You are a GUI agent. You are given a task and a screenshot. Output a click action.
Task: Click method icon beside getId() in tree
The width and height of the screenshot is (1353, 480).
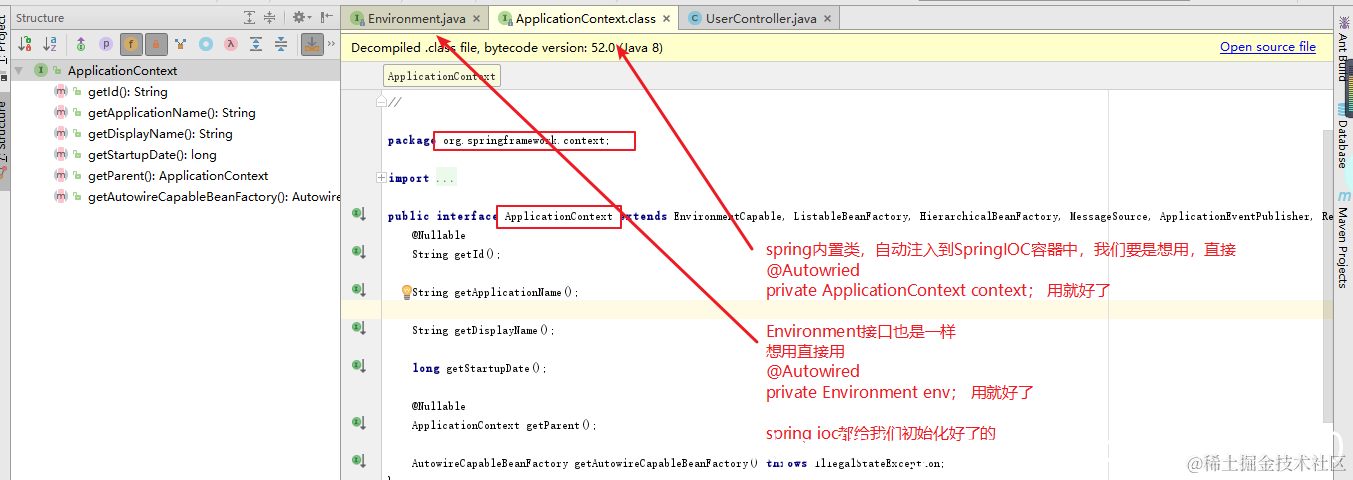pos(61,92)
